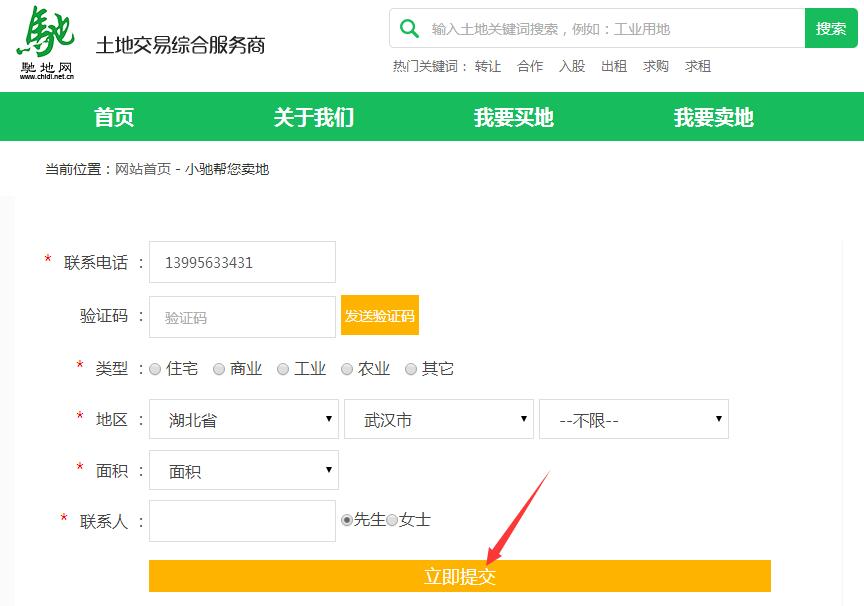Viewport: 864px width, 606px height.
Task: Select 工业 land type radio
Action: point(283,369)
